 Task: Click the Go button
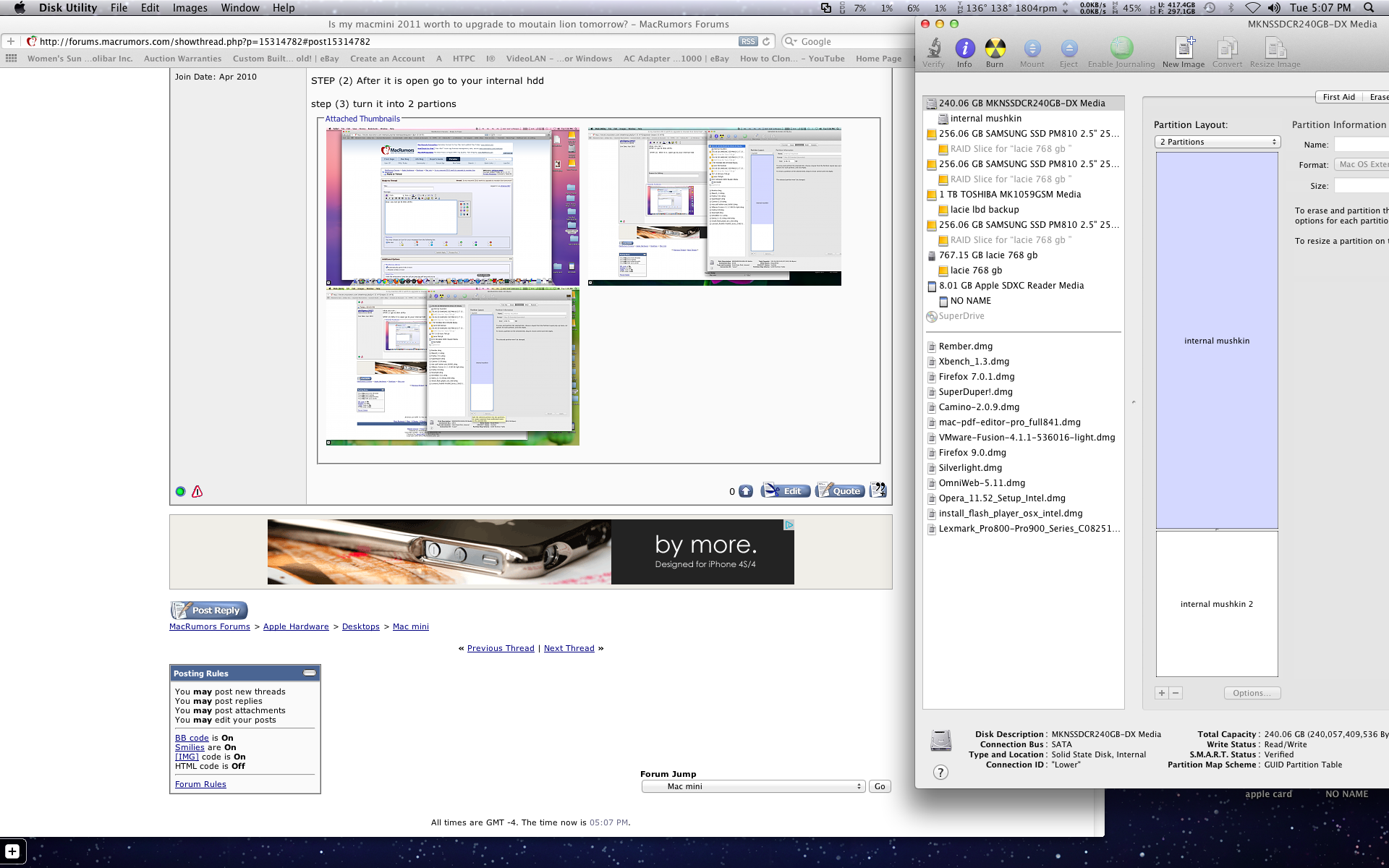(x=880, y=786)
